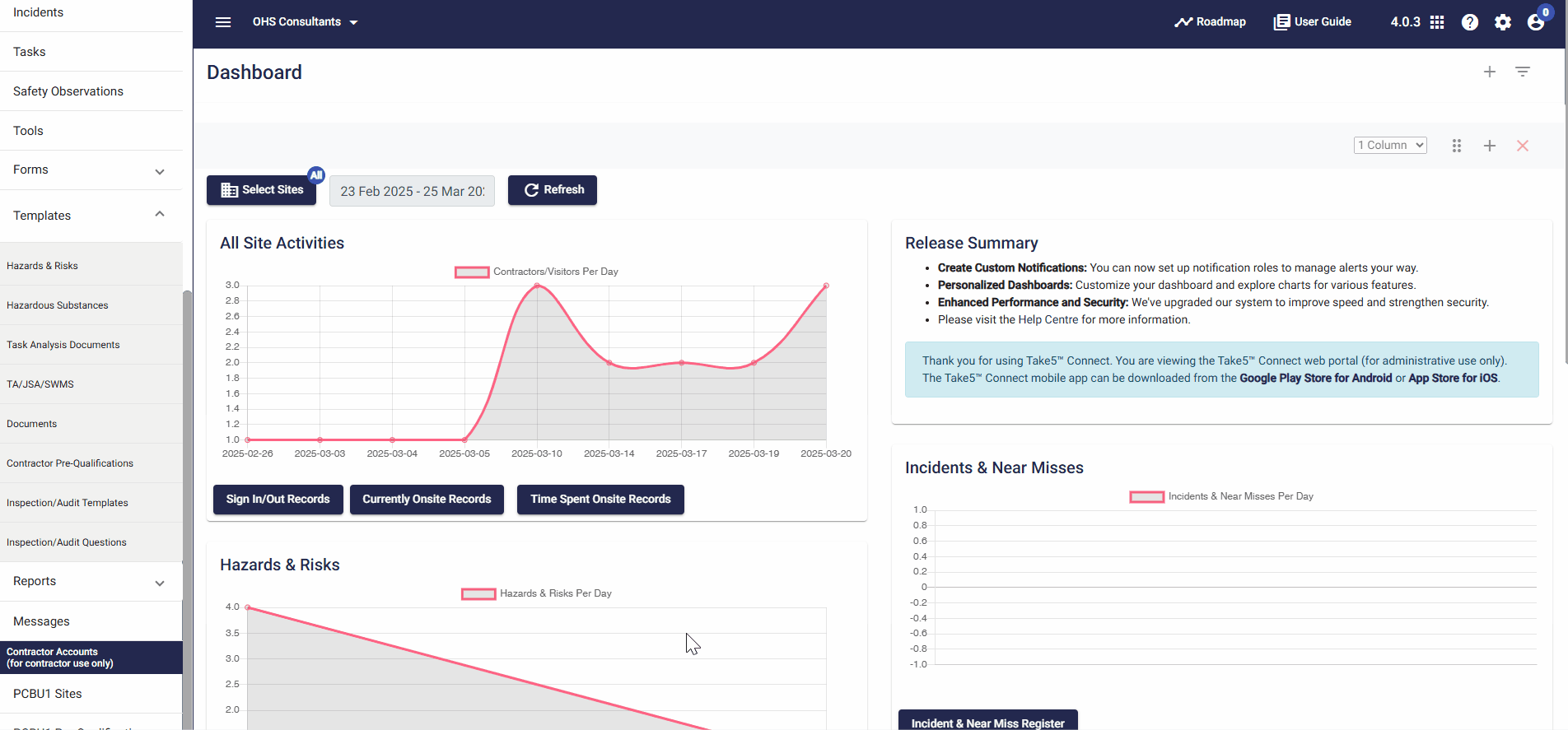The height and width of the screenshot is (730, 1568).
Task: Click the sidebar vertical scrollbar
Action: pyautogui.click(x=187, y=510)
